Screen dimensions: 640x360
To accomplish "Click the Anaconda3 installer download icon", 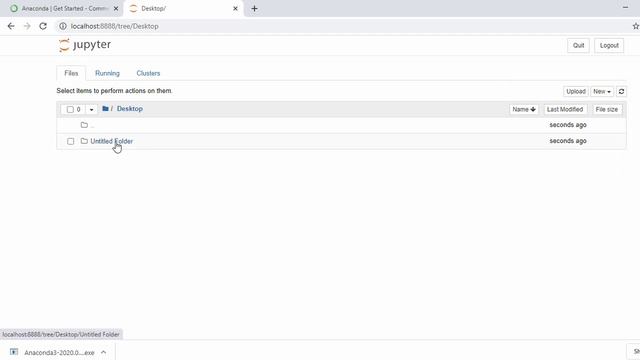I will [x=14, y=352].
